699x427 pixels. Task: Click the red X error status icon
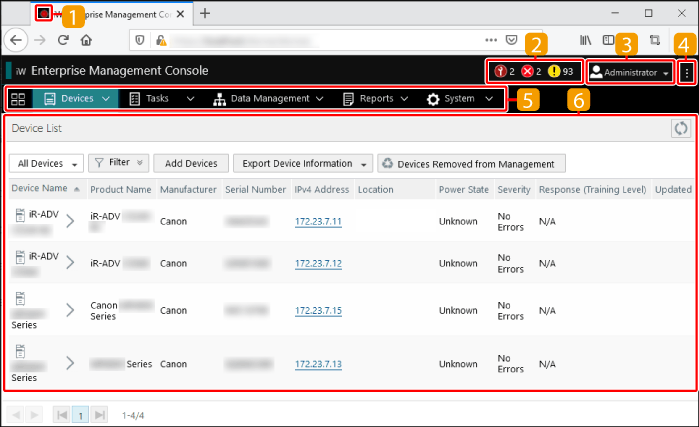point(527,72)
